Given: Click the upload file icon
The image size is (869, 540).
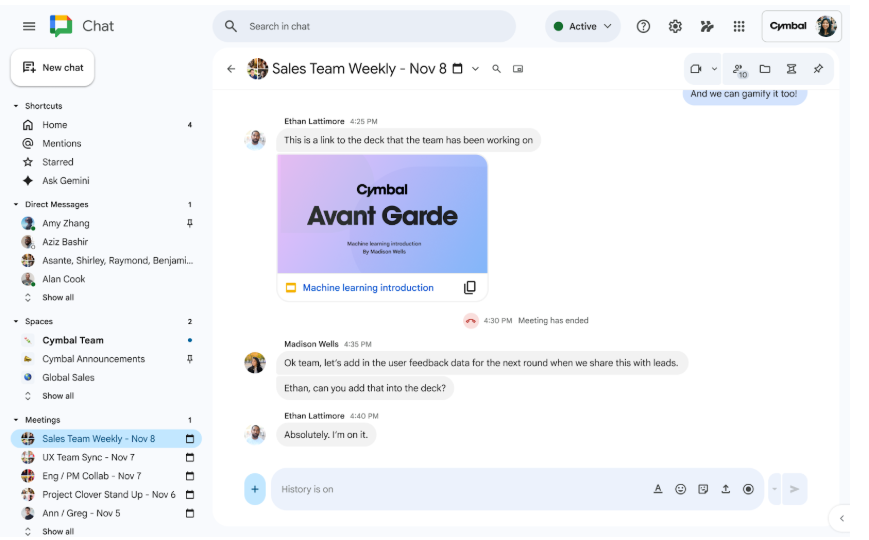Looking at the screenshot, I should click(x=726, y=489).
